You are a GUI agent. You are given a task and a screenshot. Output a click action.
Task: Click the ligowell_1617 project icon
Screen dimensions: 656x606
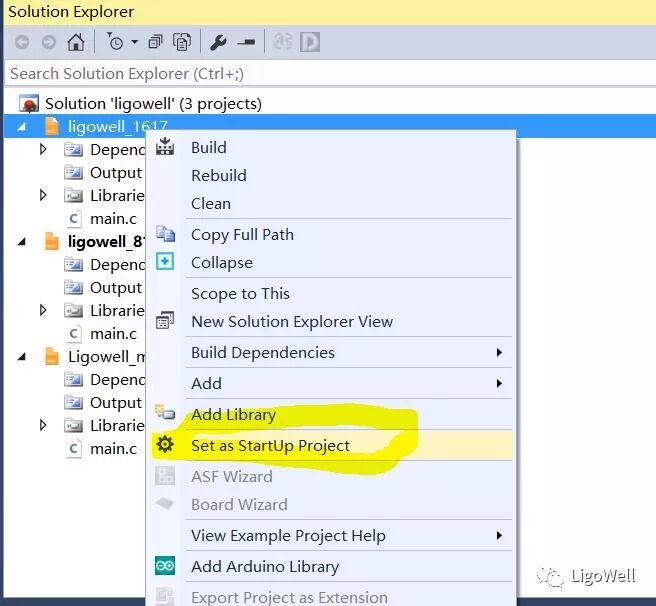[51, 126]
